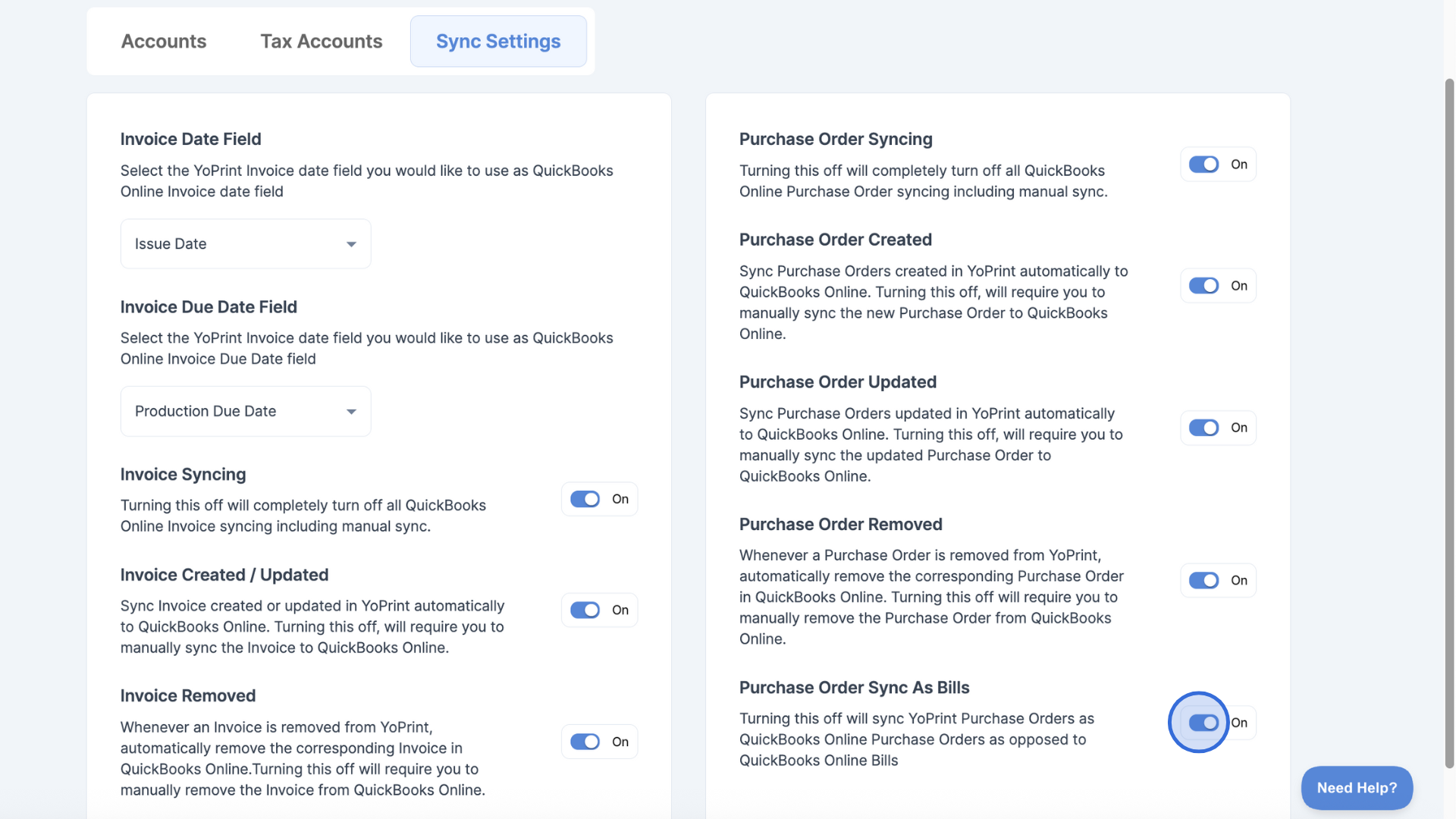Toggle the Purchase Order Updated switch

[x=1203, y=428]
